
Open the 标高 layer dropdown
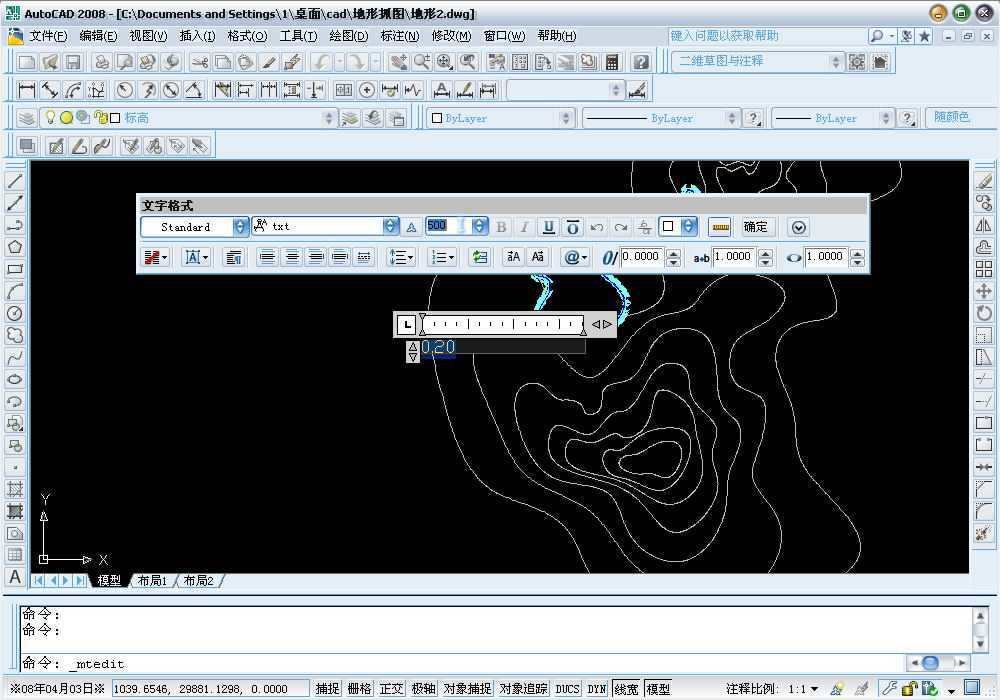click(x=330, y=118)
